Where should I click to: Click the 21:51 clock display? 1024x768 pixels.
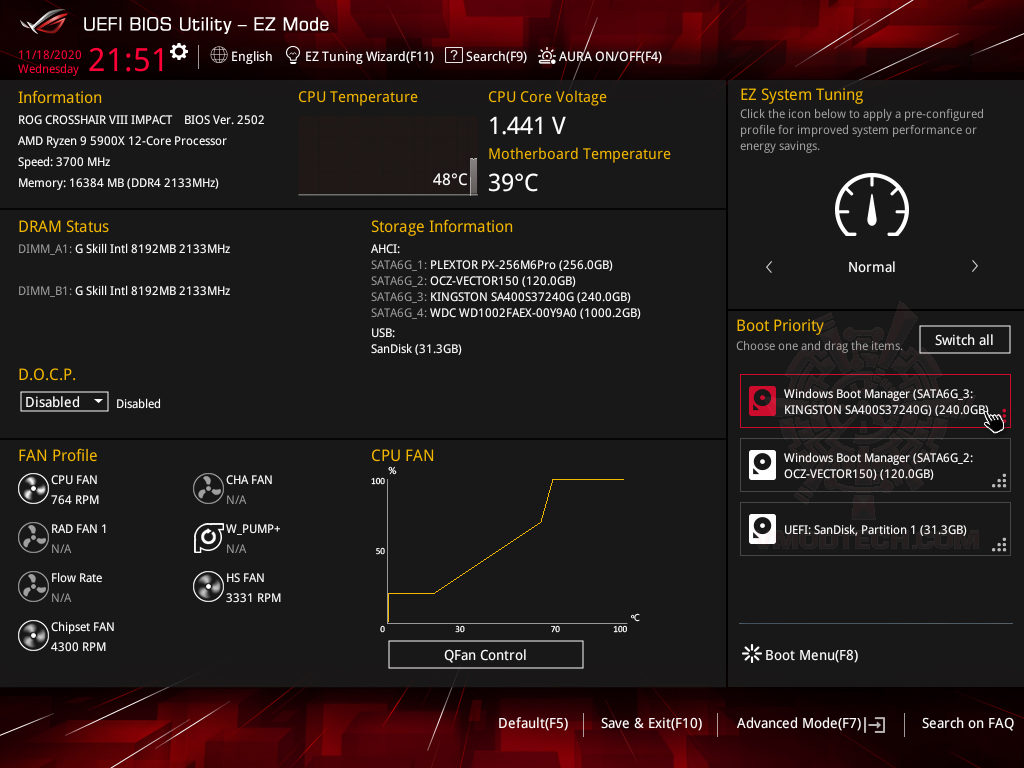pyautogui.click(x=127, y=59)
